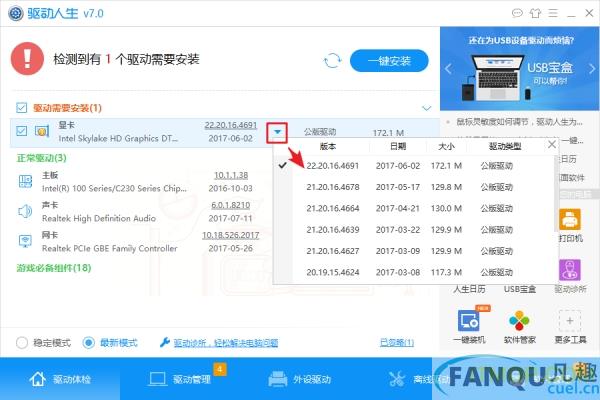The width and height of the screenshot is (600, 400).
Task: Expand the 游戏必备组件(18) section
Action: 54,268
